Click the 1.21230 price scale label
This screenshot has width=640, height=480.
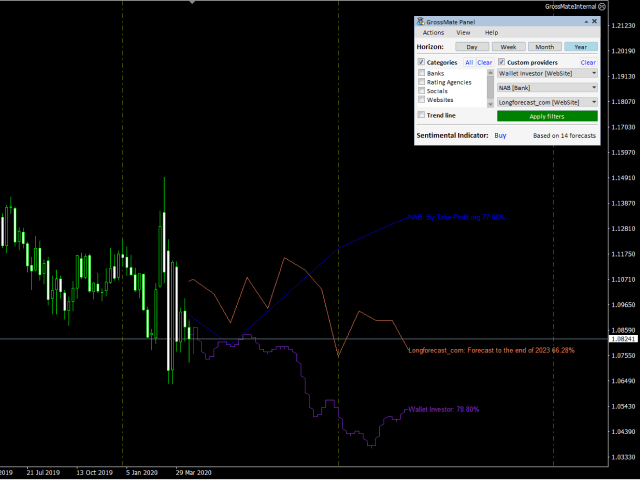(623, 26)
